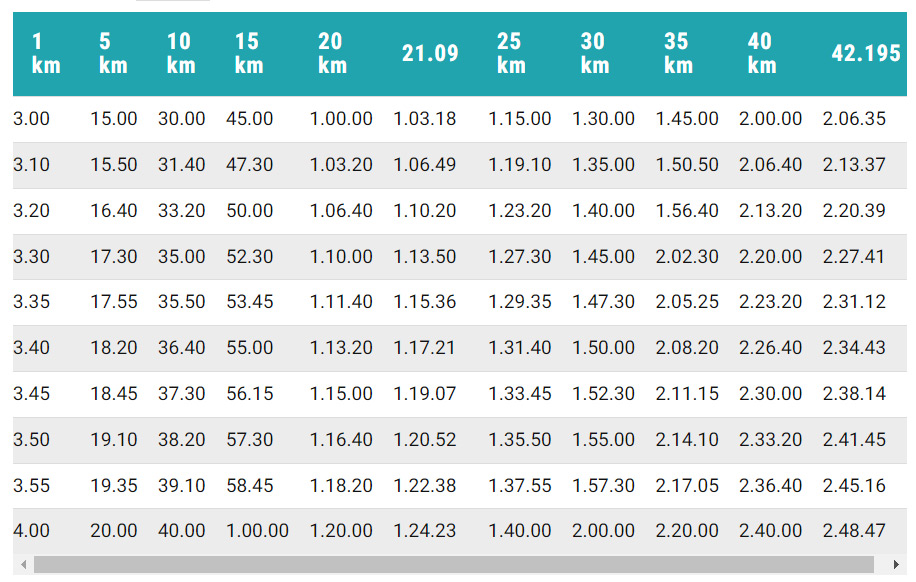Click the 3.35 pace cell
916x582 pixels.
(x=31, y=302)
